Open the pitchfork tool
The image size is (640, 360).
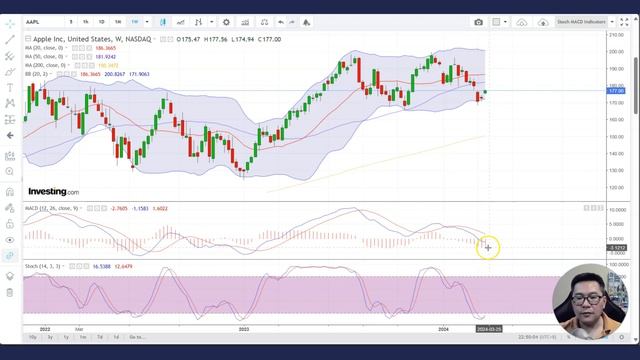point(10,56)
